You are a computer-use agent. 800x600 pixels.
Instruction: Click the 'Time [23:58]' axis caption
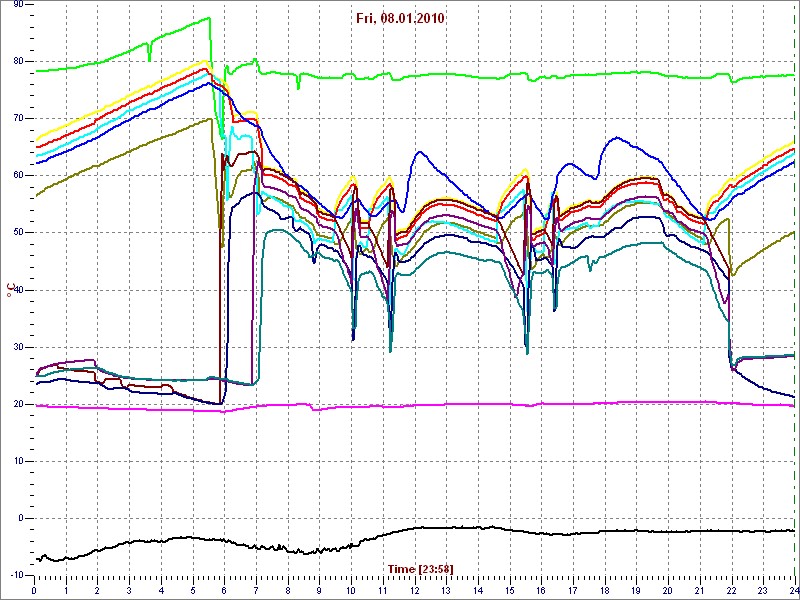click(420, 569)
